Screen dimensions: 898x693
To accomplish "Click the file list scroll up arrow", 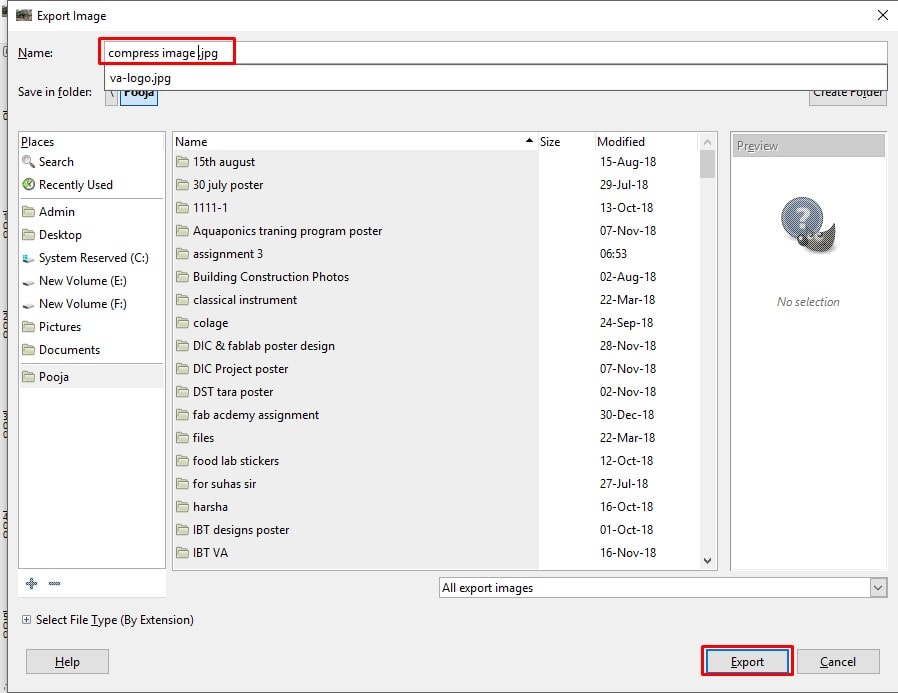I will (707, 142).
